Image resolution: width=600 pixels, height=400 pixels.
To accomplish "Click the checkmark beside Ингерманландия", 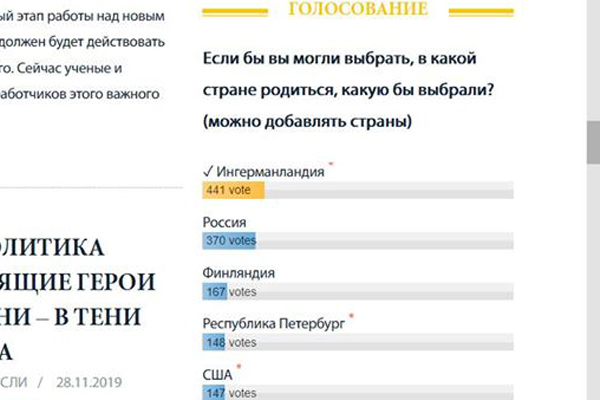I will click(x=207, y=172).
